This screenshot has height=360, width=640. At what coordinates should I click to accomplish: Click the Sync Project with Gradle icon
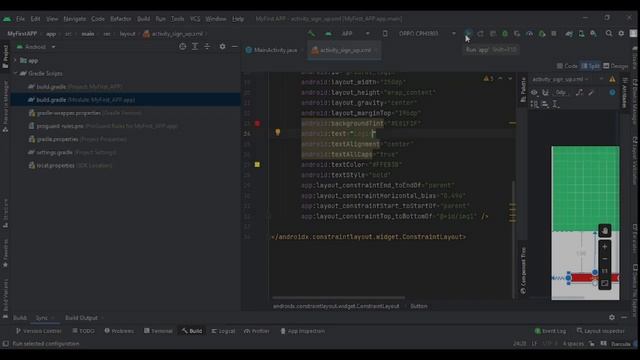(x=569, y=33)
